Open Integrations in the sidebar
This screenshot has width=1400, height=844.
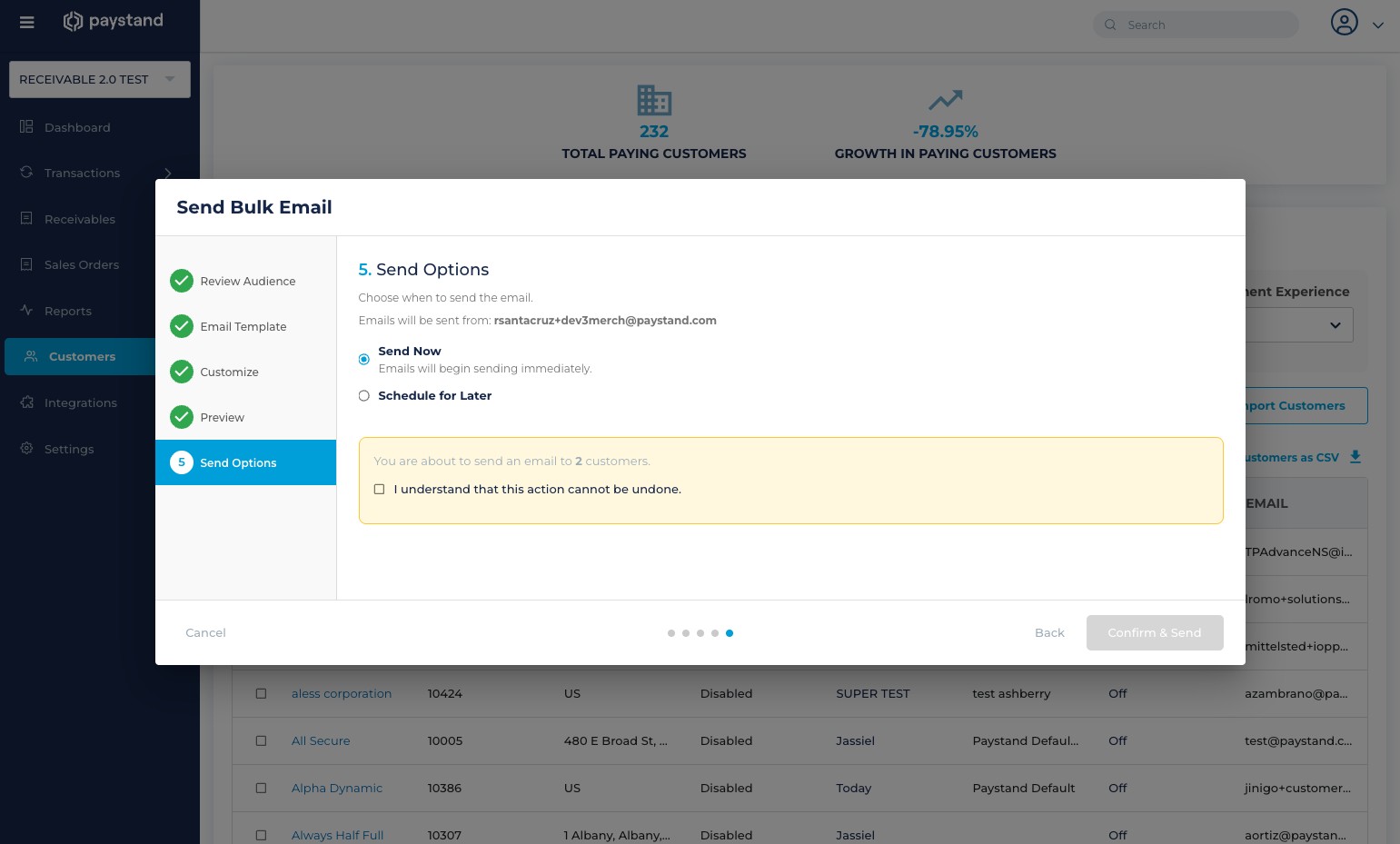[x=81, y=402]
